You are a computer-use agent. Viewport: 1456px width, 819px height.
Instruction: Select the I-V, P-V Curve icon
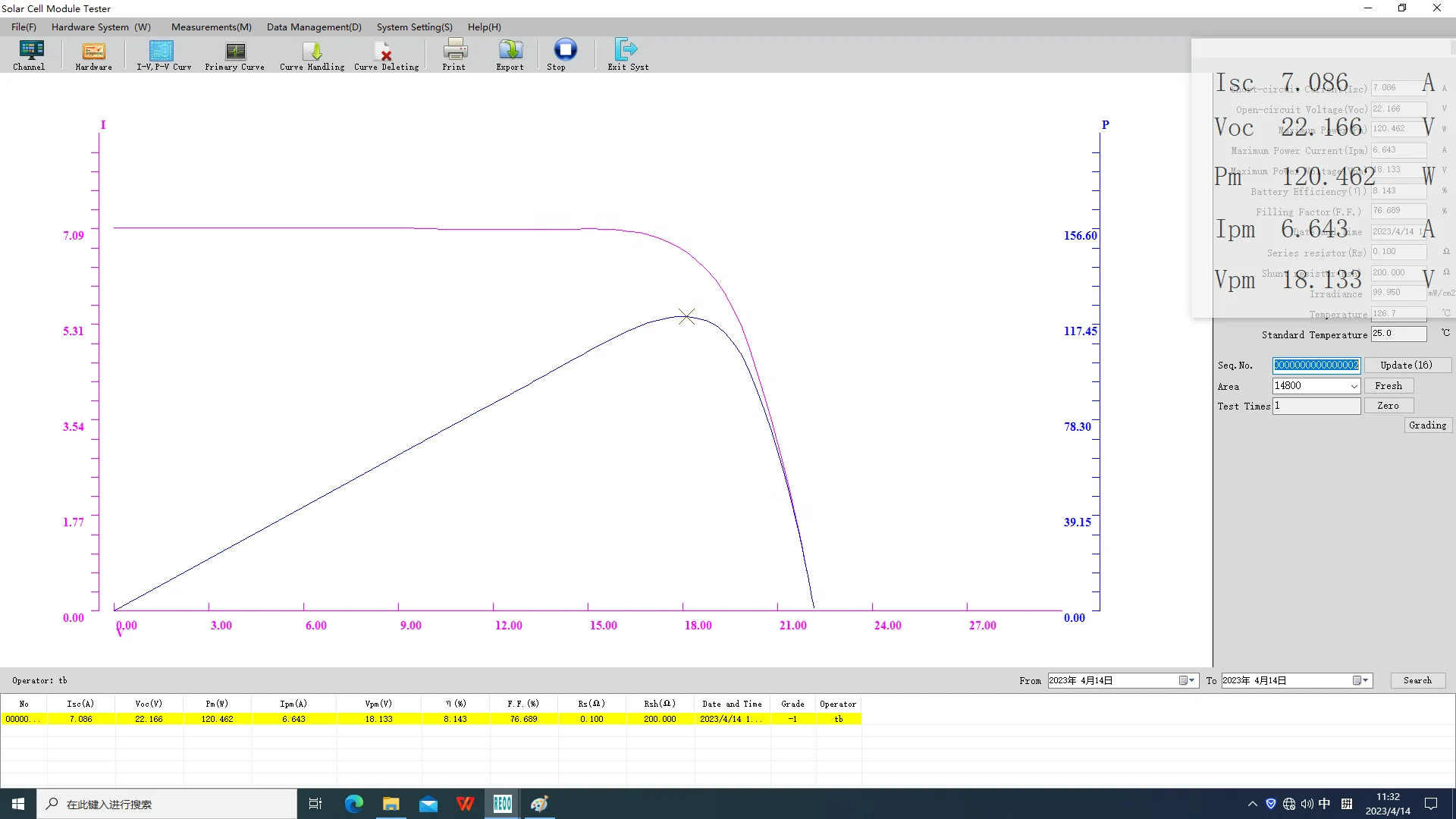[163, 55]
